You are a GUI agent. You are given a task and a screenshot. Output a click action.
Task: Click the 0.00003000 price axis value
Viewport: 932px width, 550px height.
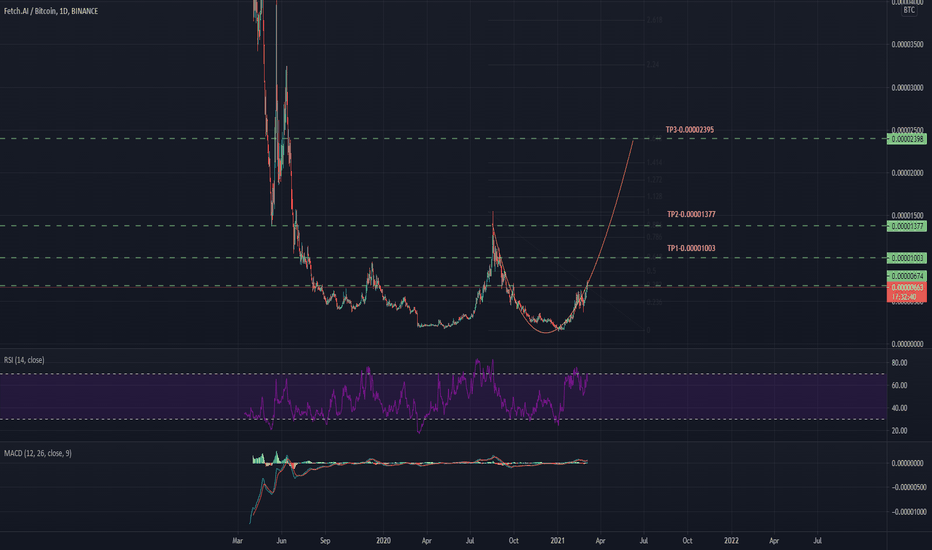(907, 87)
